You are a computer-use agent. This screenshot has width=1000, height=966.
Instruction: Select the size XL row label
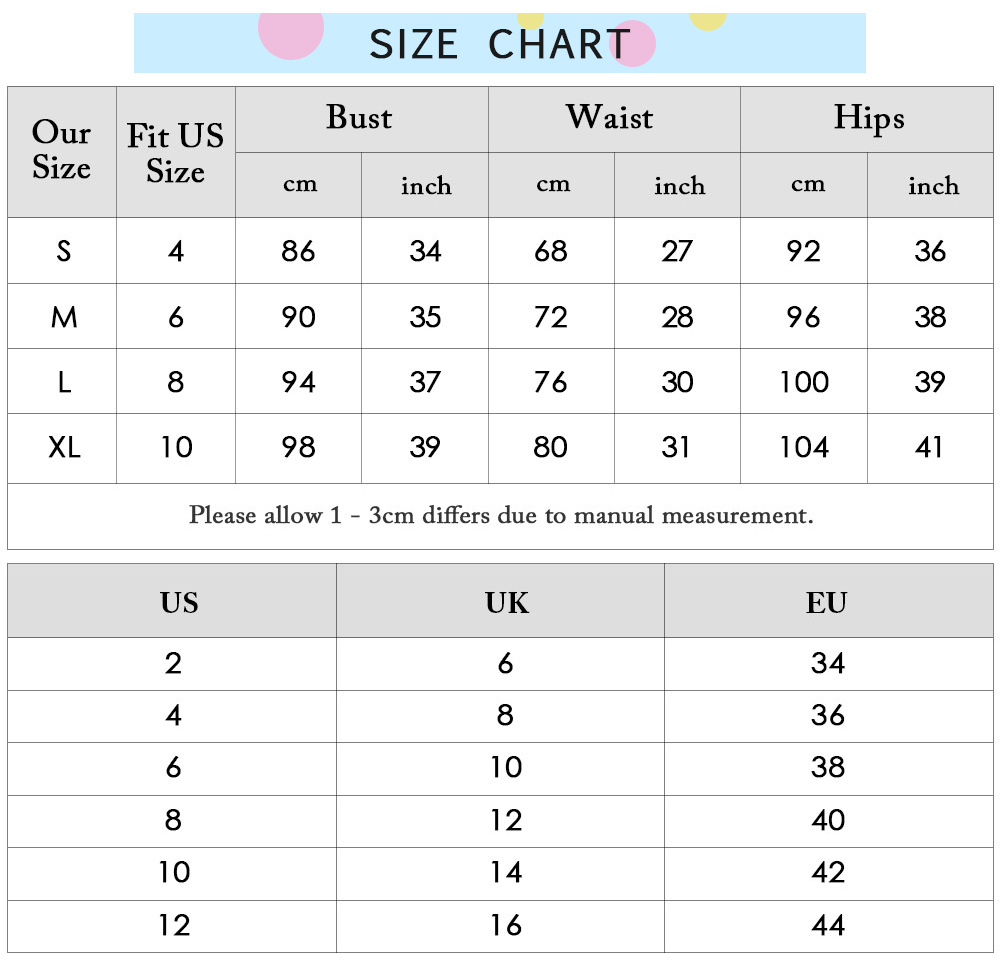click(x=64, y=447)
